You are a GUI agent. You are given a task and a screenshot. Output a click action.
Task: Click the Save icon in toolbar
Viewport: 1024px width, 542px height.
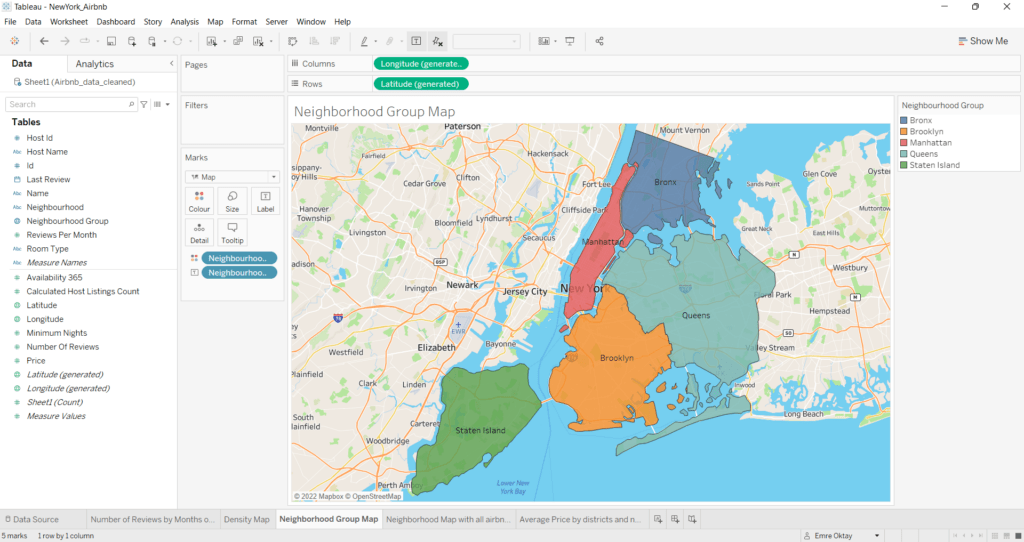pos(111,41)
